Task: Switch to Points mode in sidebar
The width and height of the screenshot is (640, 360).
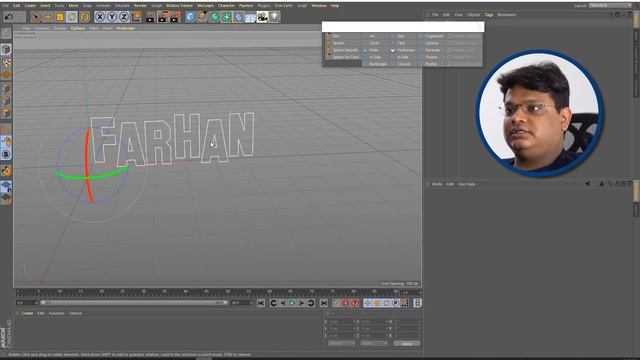Action: point(6,88)
